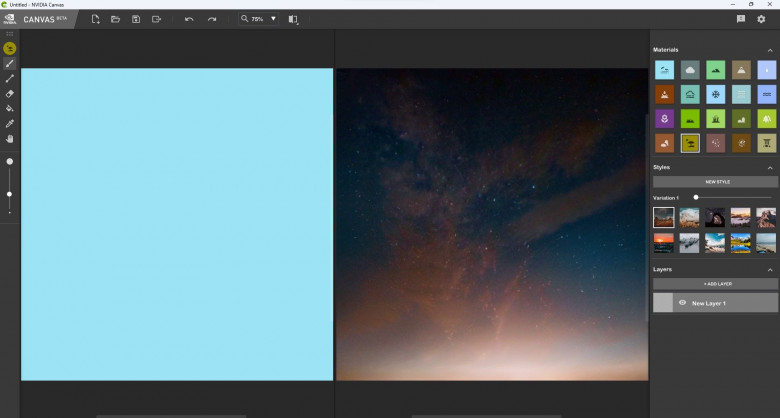Click the brush size slider handle
Image resolution: width=780 pixels, height=418 pixels.
9,194
